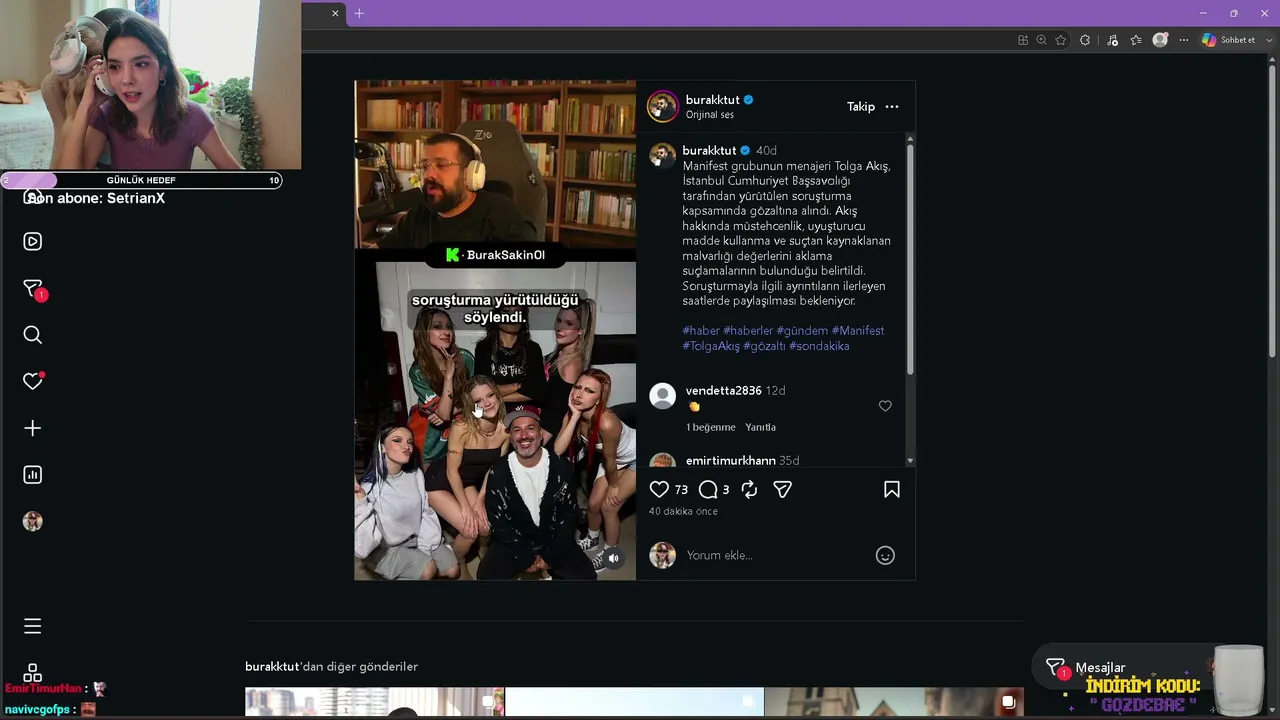
Task: Open notifications heart in the sidebar
Action: click(33, 381)
